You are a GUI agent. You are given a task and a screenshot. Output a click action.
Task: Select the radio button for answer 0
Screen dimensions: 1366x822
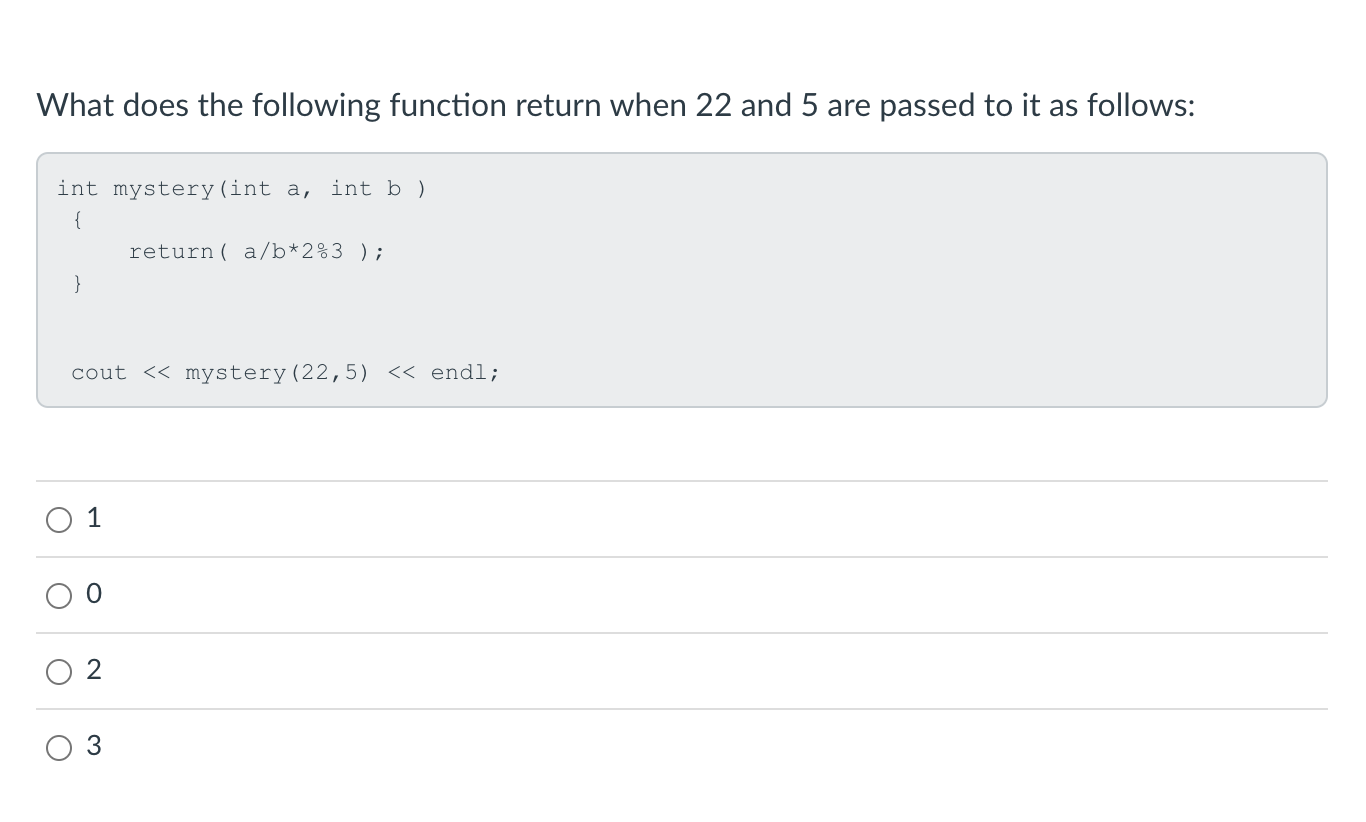pyautogui.click(x=59, y=594)
